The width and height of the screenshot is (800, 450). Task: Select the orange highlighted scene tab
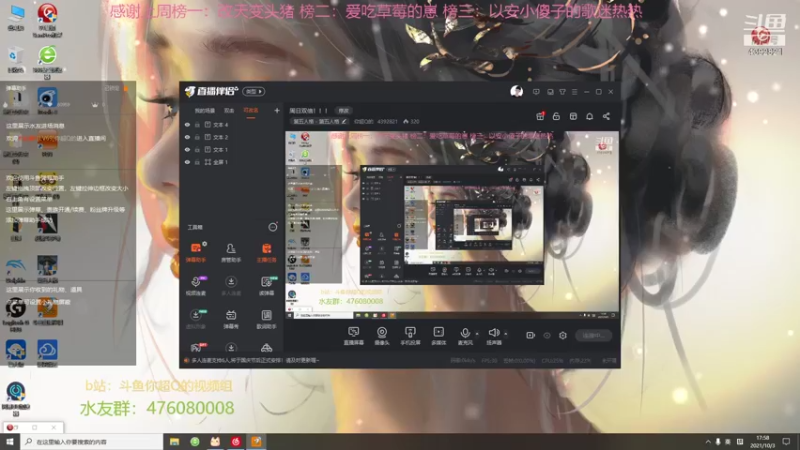click(x=251, y=111)
